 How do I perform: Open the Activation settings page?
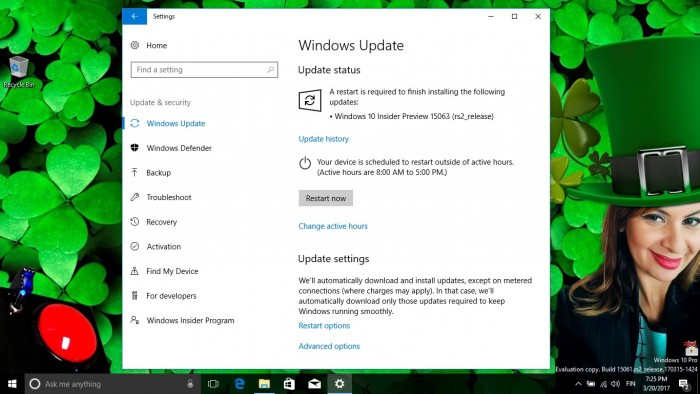coord(164,246)
